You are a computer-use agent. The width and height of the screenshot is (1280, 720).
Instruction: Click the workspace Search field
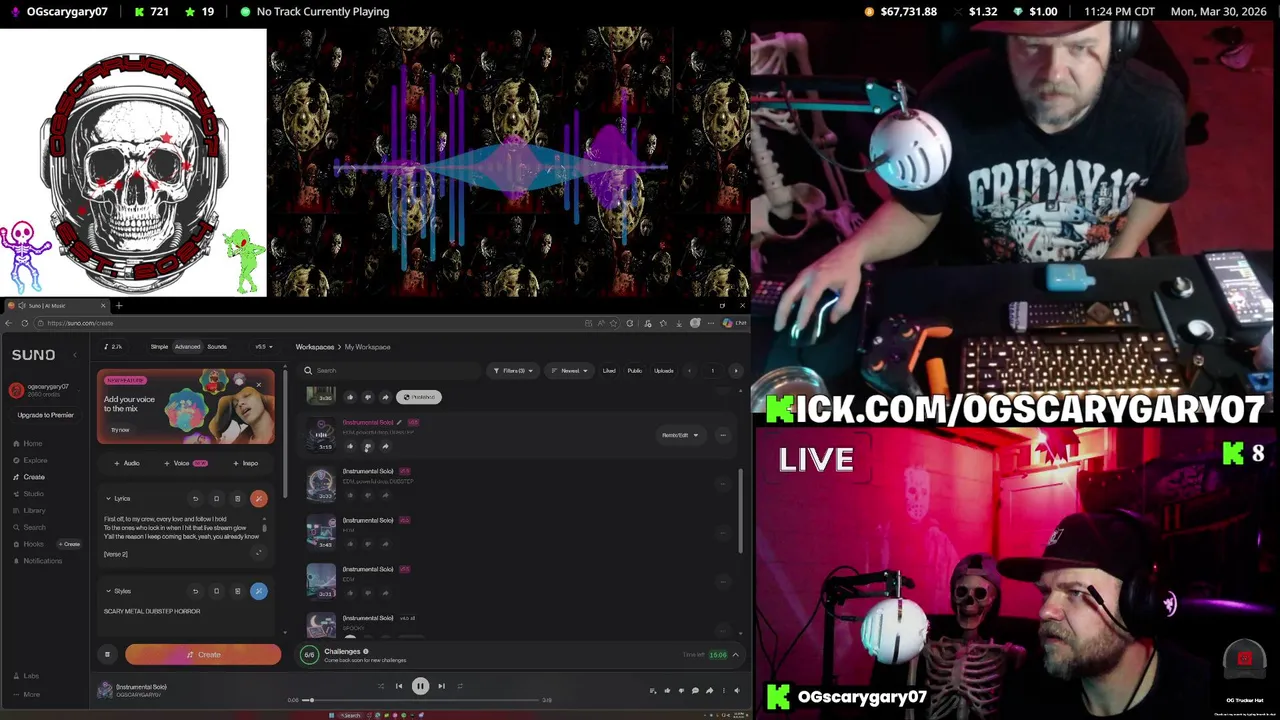390,371
